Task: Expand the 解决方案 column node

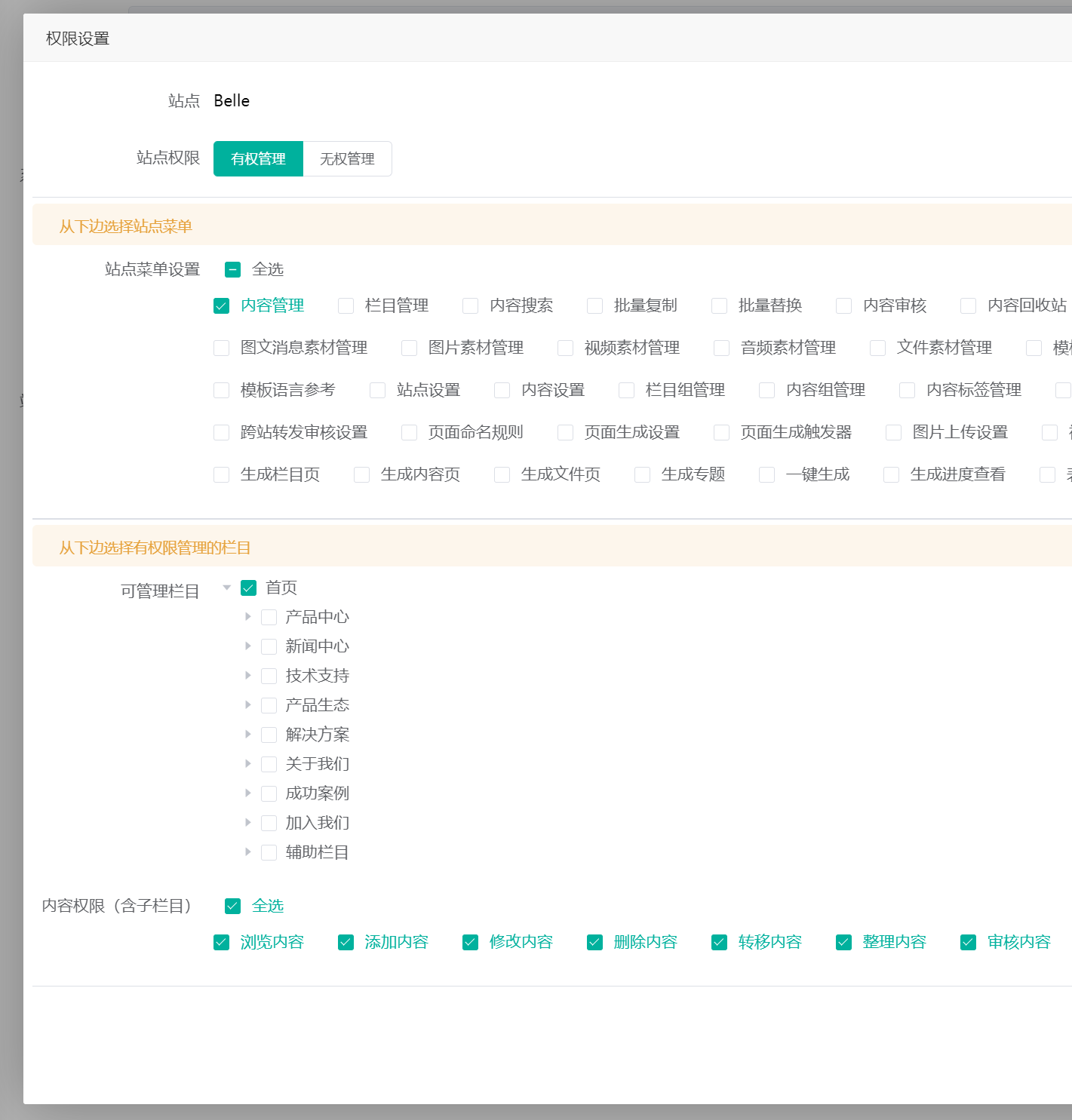Action: point(247,735)
